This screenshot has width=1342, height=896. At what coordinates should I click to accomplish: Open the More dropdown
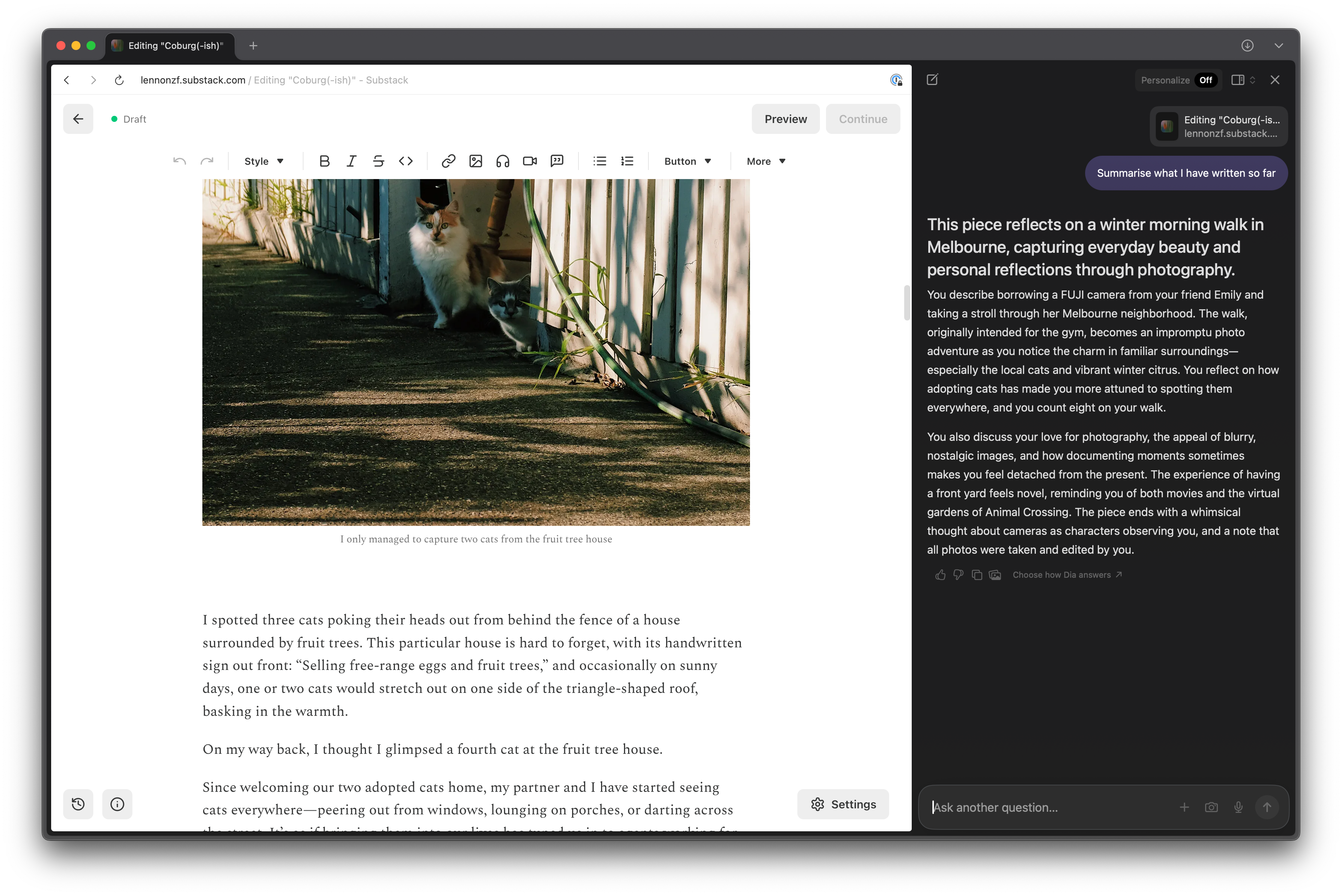(x=766, y=161)
